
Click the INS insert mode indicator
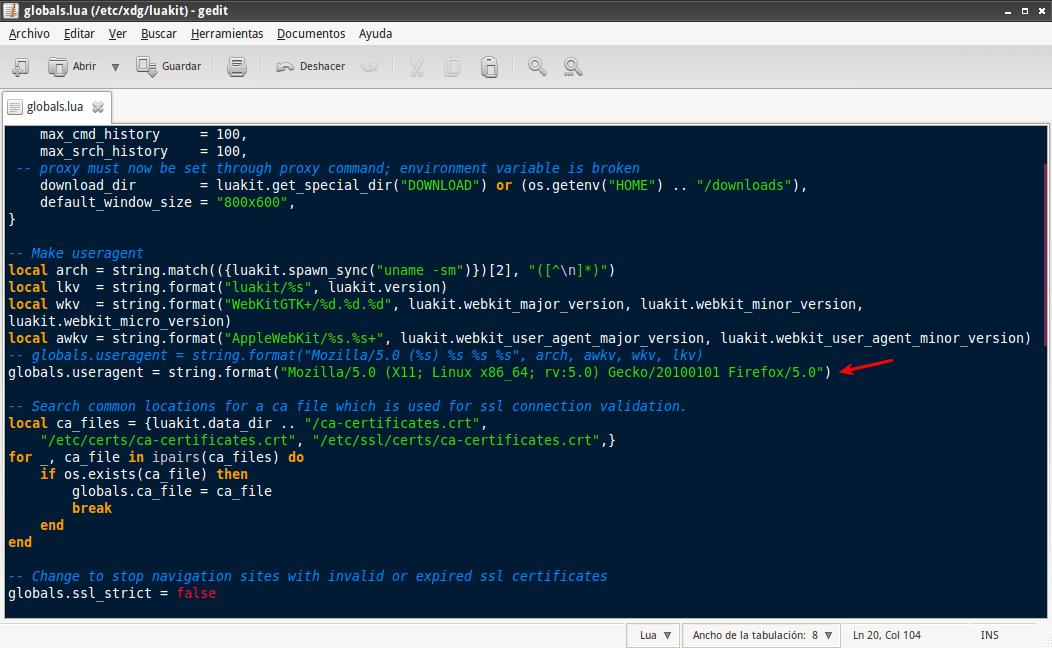[989, 635]
